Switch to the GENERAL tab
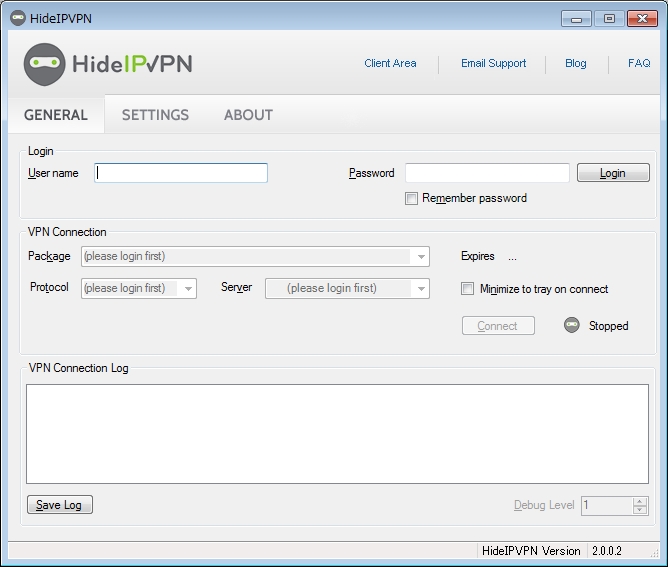Viewport: 668px width, 567px height. (x=56, y=115)
